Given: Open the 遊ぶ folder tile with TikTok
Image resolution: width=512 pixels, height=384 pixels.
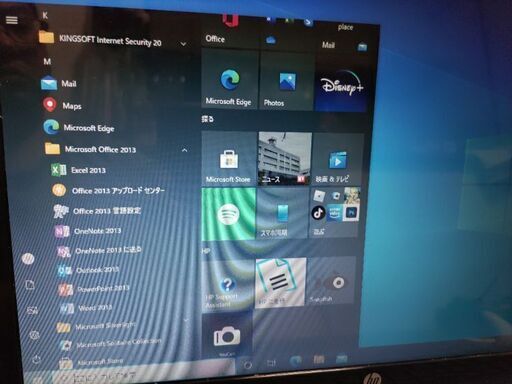Looking at the screenshot, I should click(x=335, y=212).
